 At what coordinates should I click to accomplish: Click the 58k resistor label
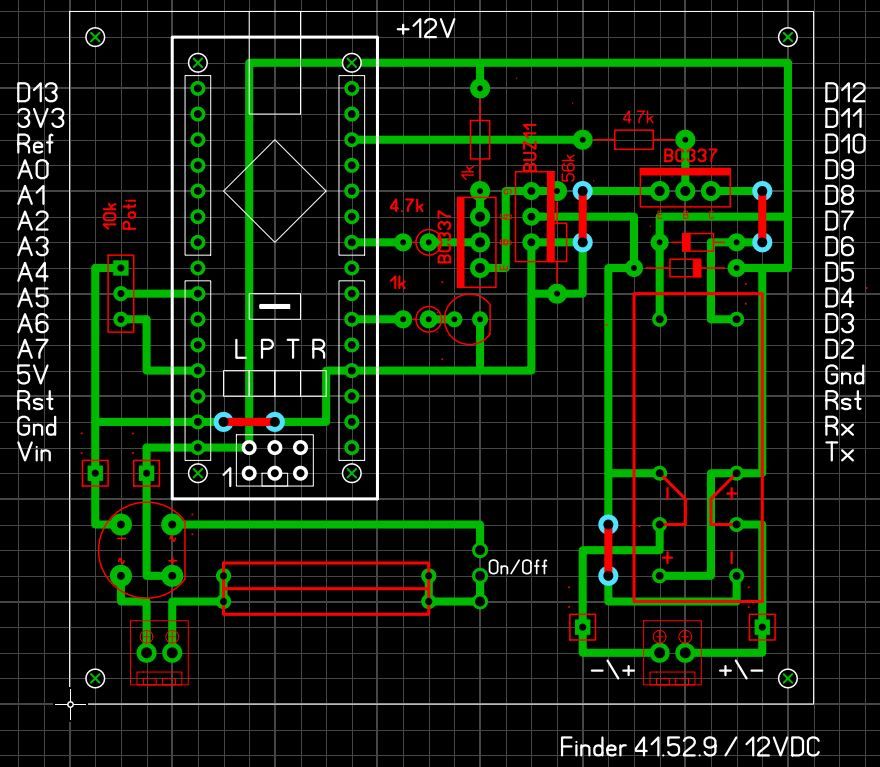coord(567,168)
